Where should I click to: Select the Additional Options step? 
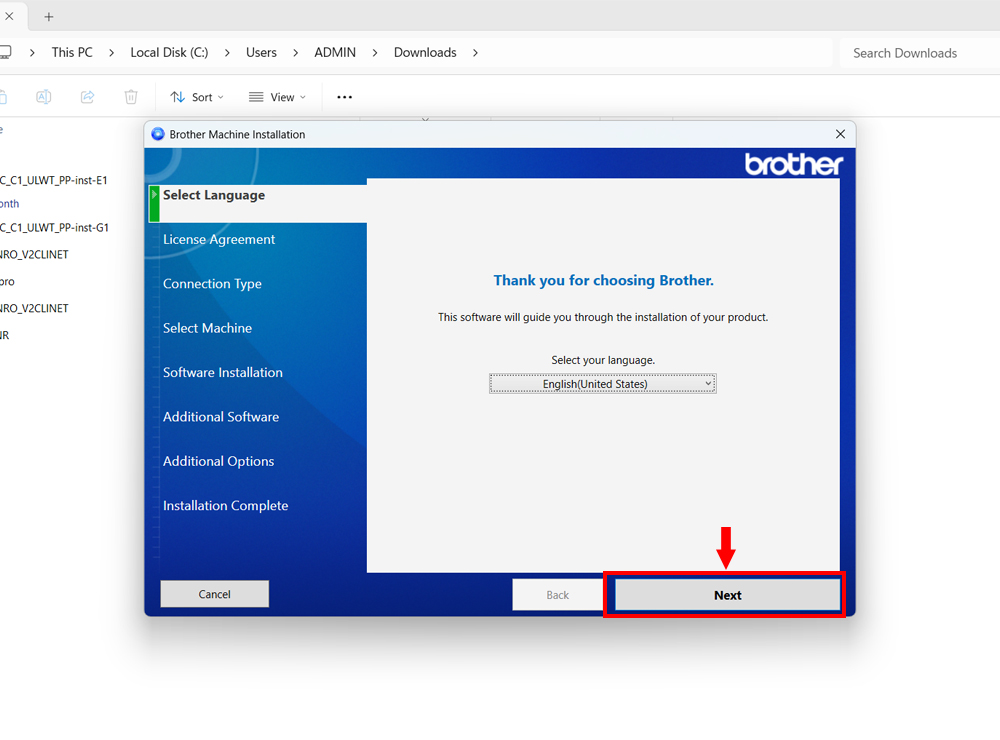(218, 461)
